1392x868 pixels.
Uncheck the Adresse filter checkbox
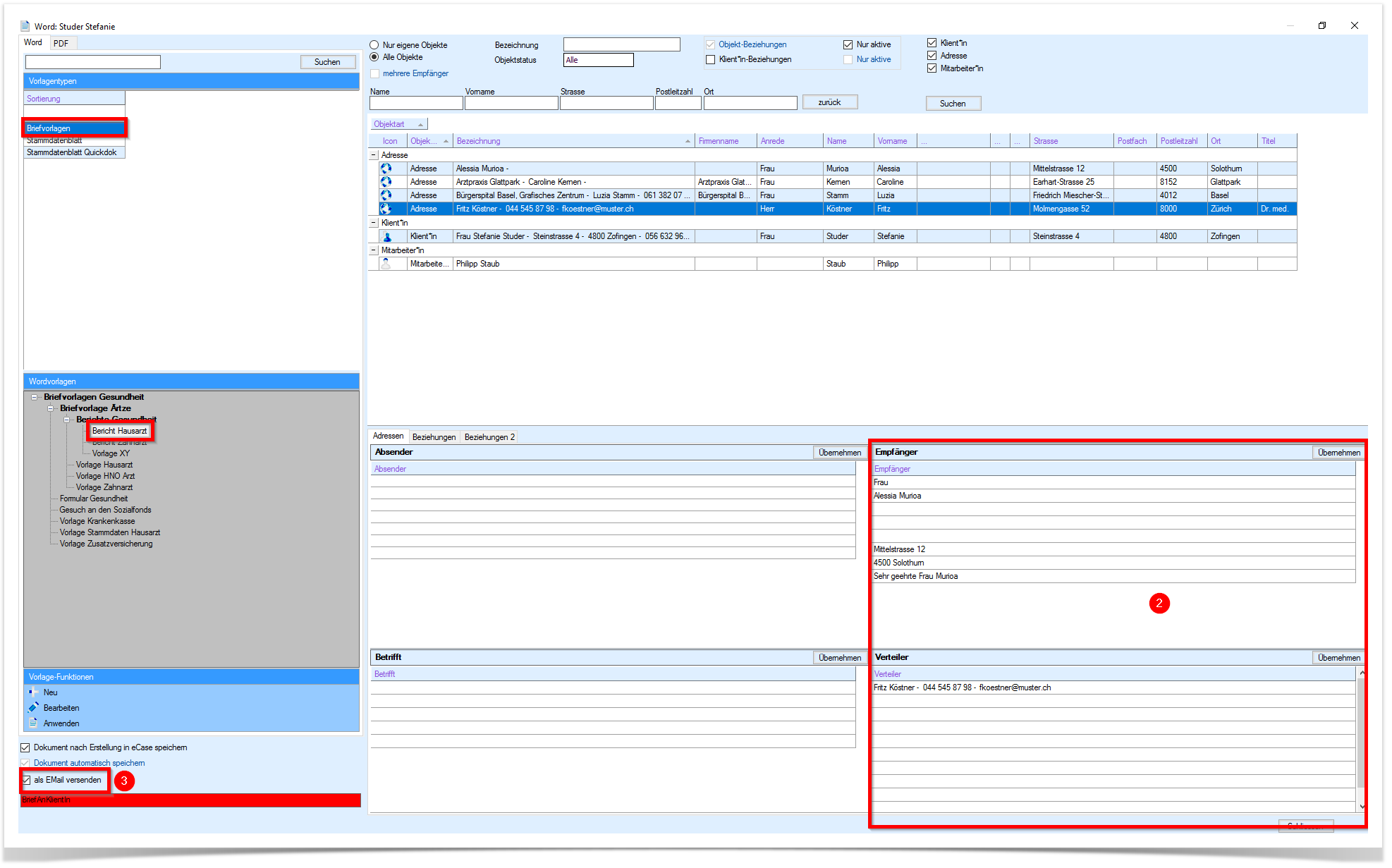coord(932,56)
